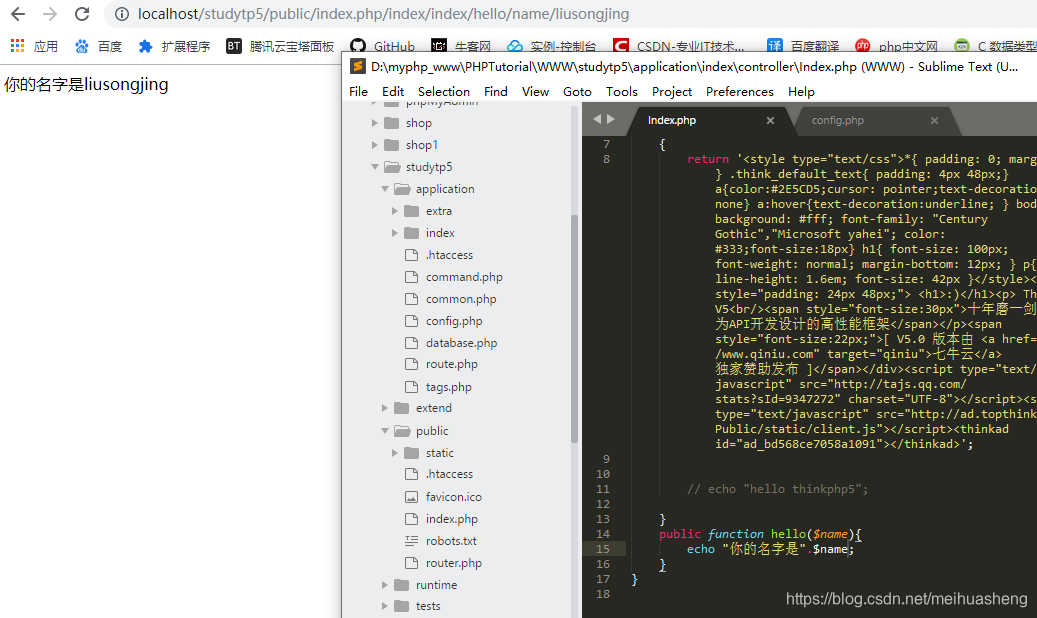Open the GitHub bookmark
This screenshot has width=1037, height=618.
click(x=382, y=46)
